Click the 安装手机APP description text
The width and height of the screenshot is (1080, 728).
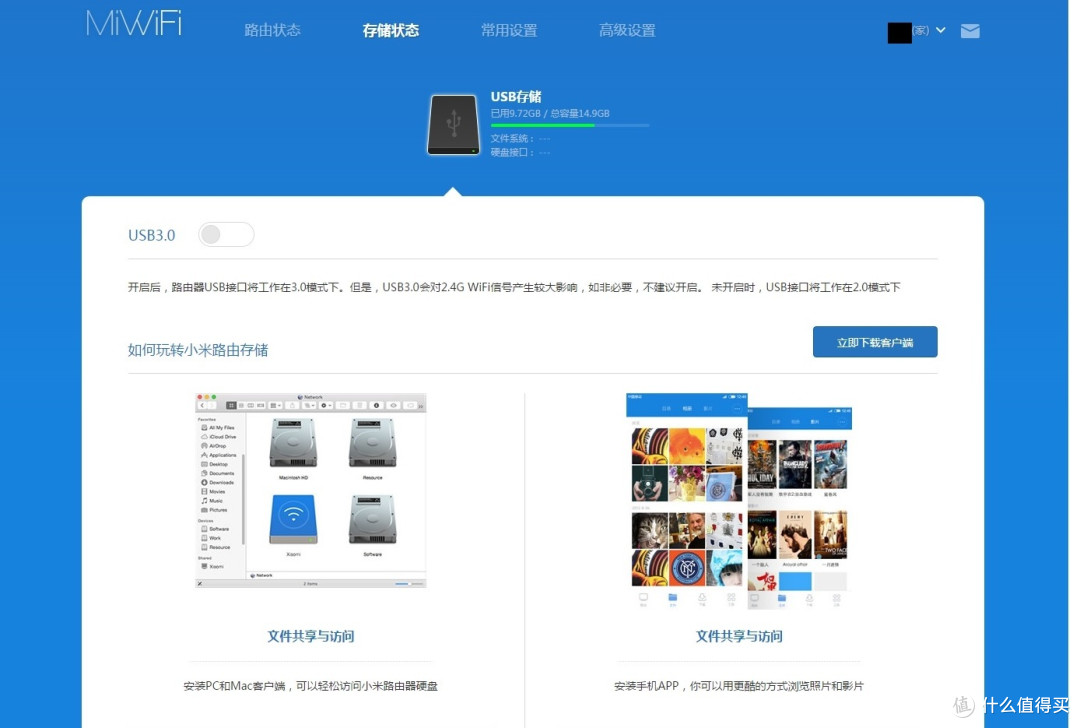coord(738,686)
